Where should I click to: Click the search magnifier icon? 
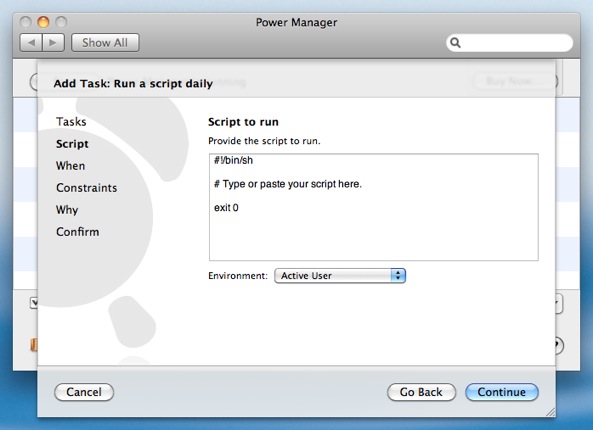click(x=455, y=43)
